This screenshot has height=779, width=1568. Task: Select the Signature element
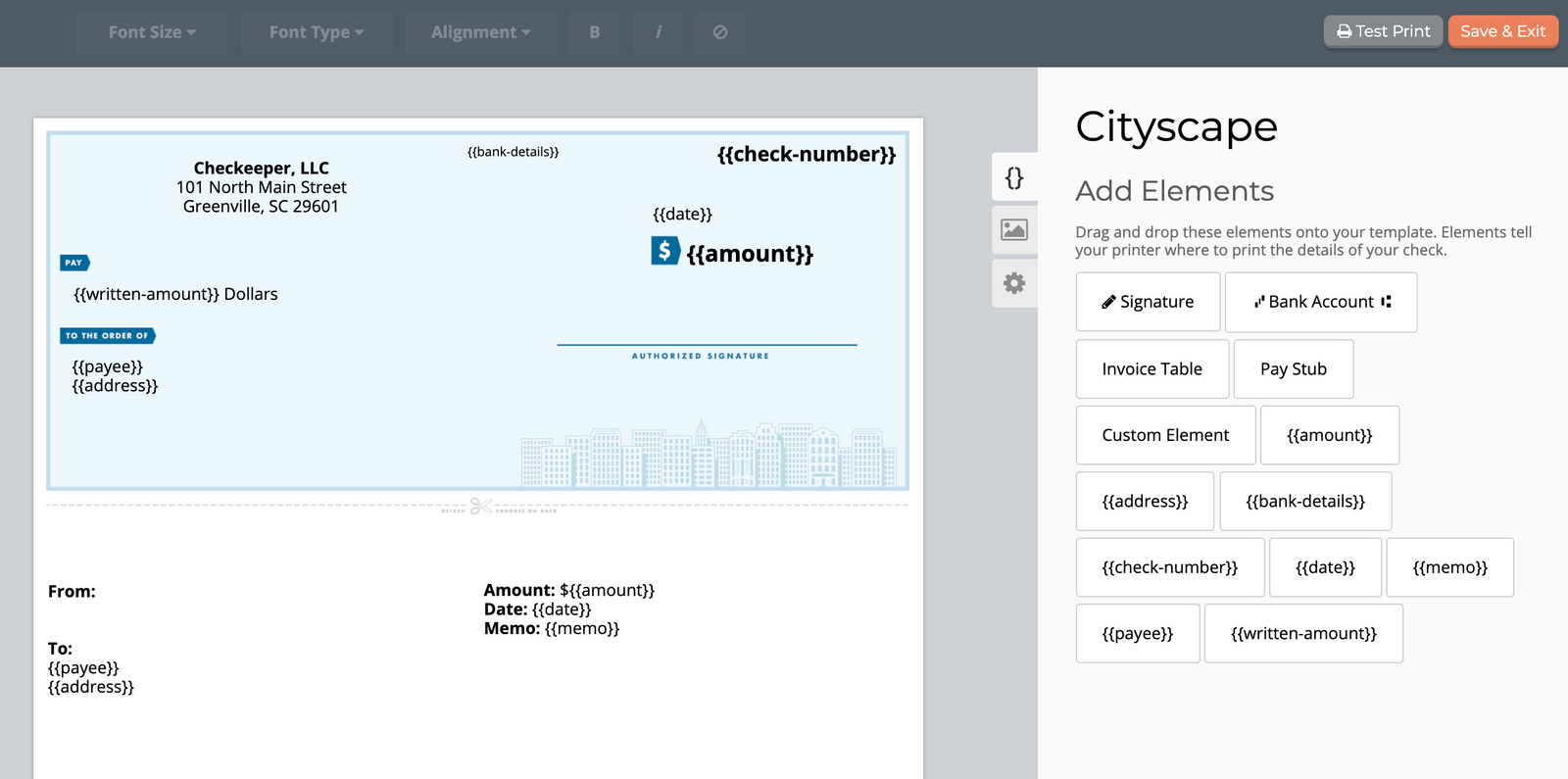point(1148,302)
